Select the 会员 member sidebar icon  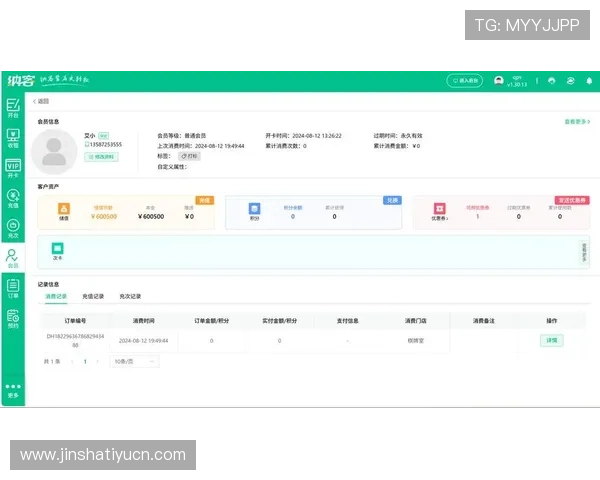[13, 258]
